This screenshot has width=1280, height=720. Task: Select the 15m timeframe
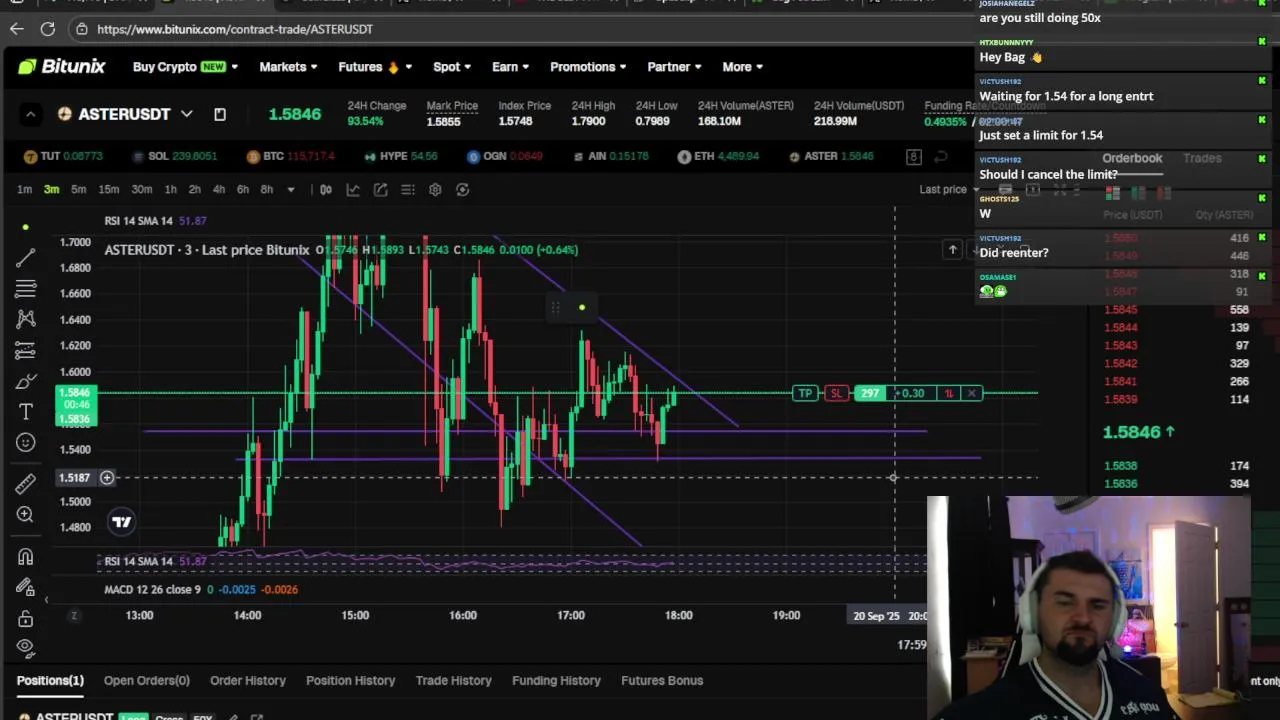[x=109, y=189]
